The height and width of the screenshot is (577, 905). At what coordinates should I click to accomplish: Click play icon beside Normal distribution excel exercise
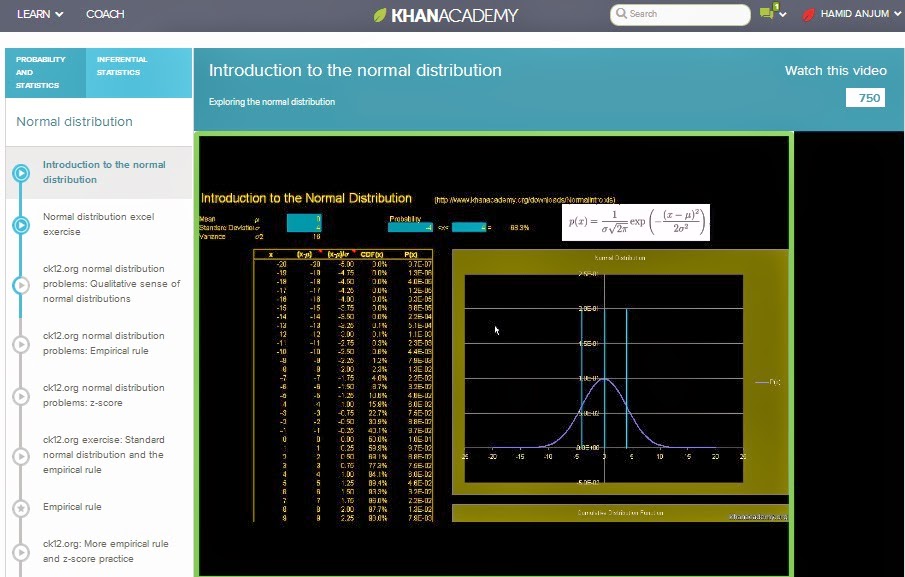pyautogui.click(x=21, y=225)
